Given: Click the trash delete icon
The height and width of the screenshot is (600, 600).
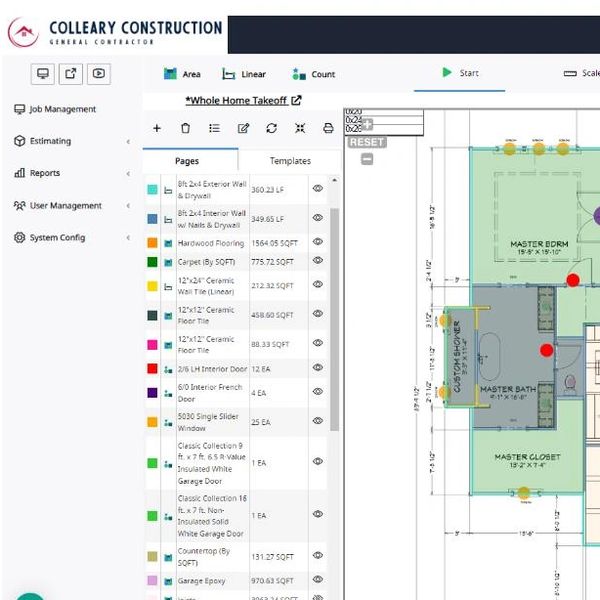Looking at the screenshot, I should point(185,128).
